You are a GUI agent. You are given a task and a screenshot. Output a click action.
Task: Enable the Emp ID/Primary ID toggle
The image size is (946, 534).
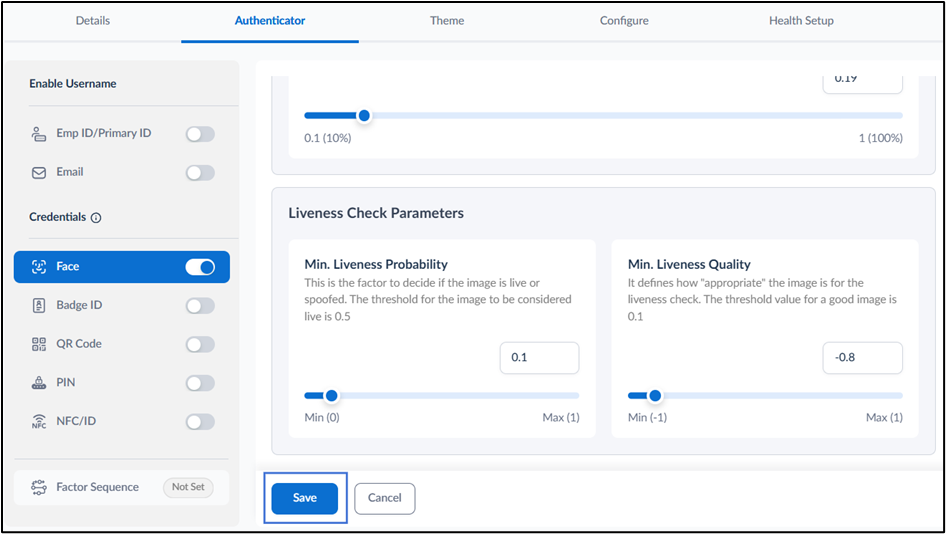200,134
